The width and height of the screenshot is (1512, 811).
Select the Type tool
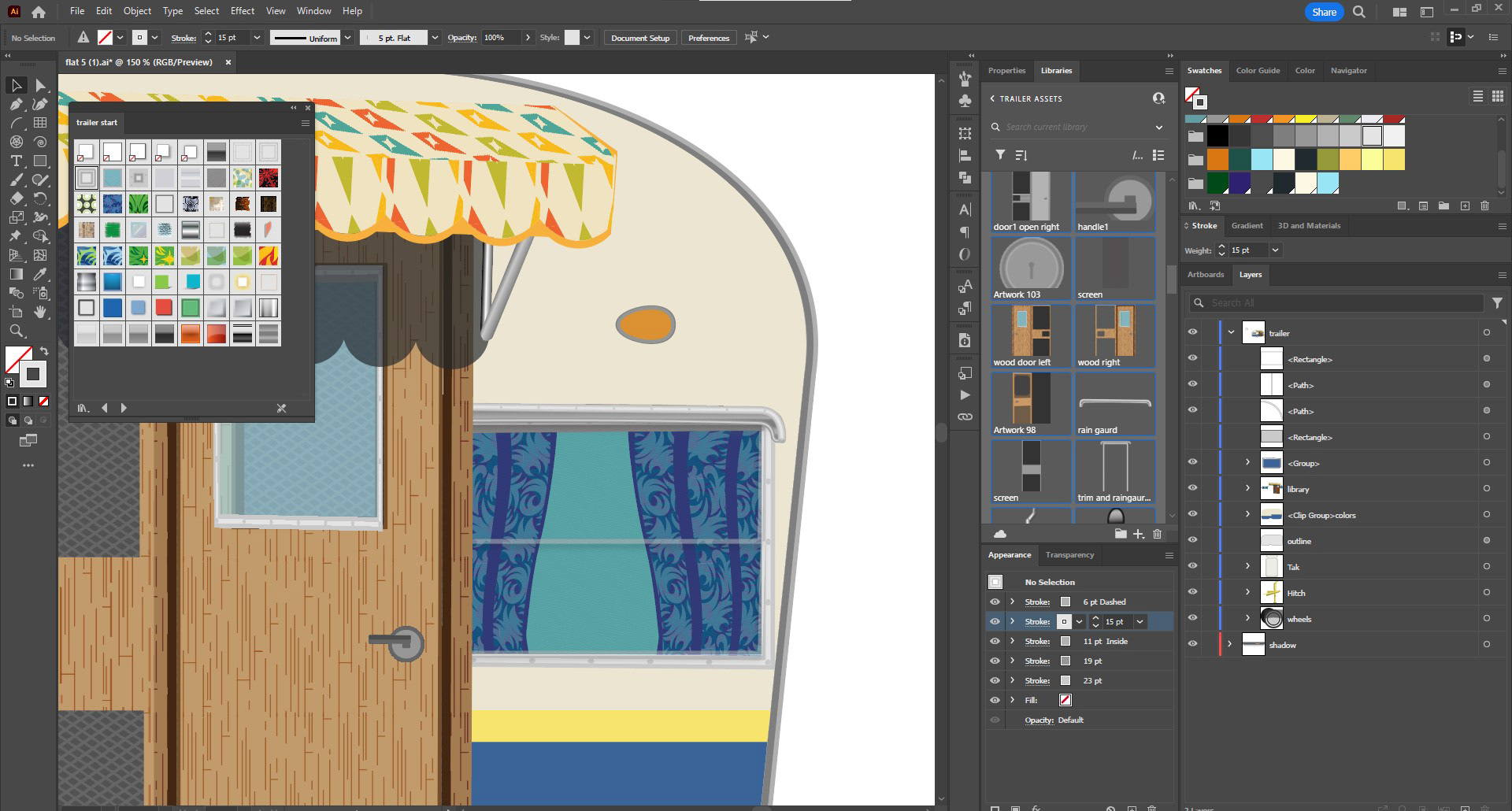pyautogui.click(x=17, y=161)
